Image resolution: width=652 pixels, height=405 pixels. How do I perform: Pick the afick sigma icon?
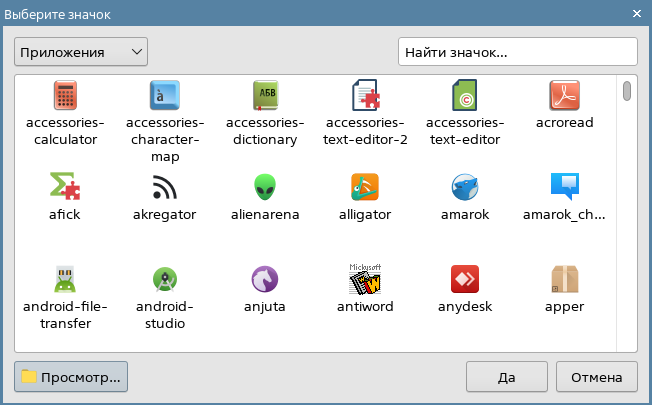pos(65,186)
